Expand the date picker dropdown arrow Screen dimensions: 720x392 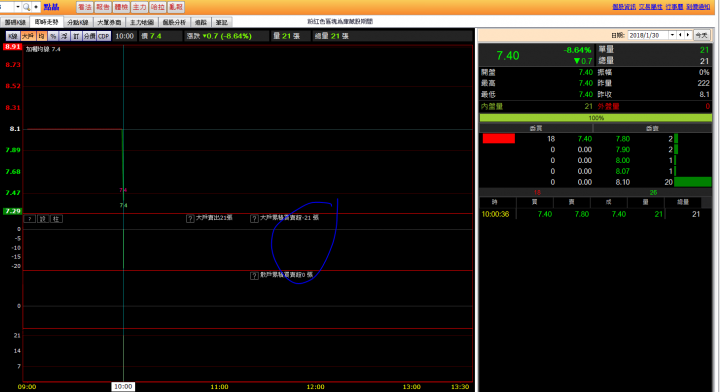click(x=672, y=35)
